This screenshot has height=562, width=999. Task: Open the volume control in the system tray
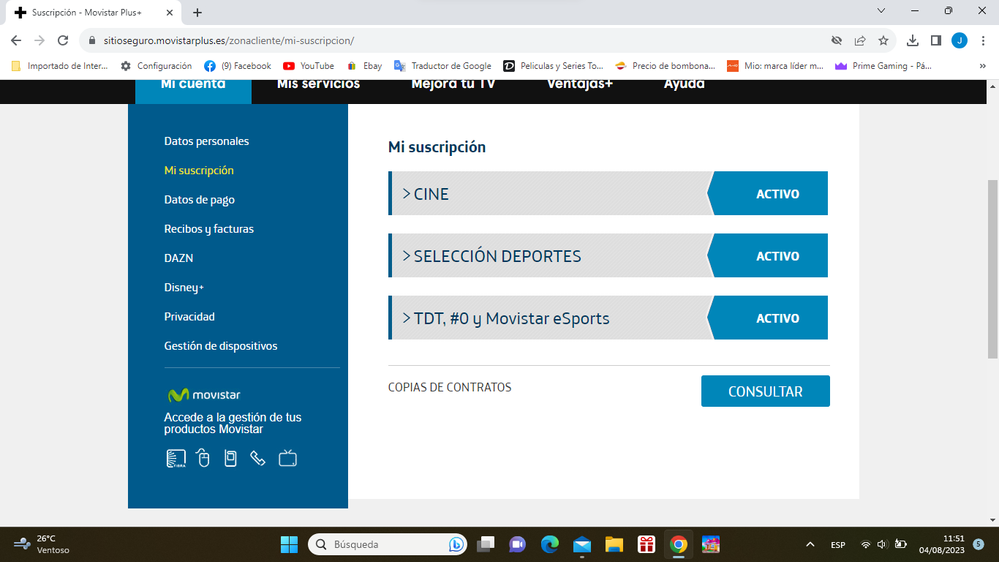click(x=882, y=544)
